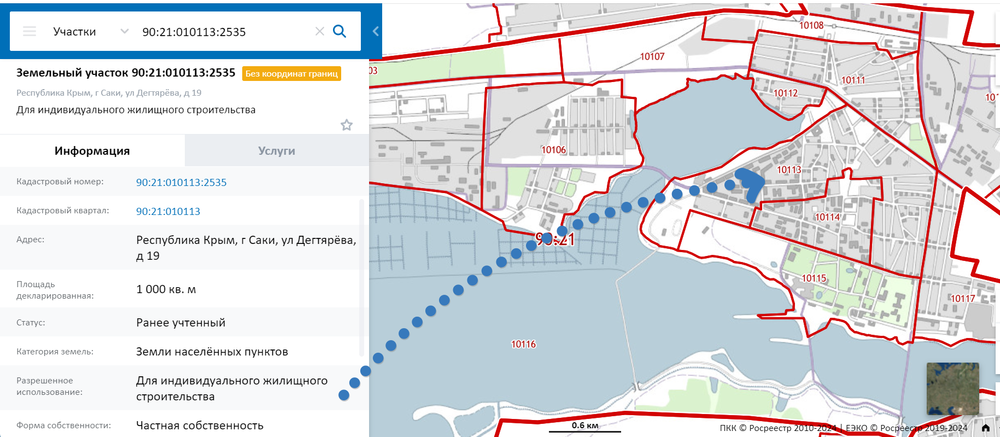Screen dimensions: 1000x437
Task: Select quarter 10106 label on the map
Action: point(552,150)
